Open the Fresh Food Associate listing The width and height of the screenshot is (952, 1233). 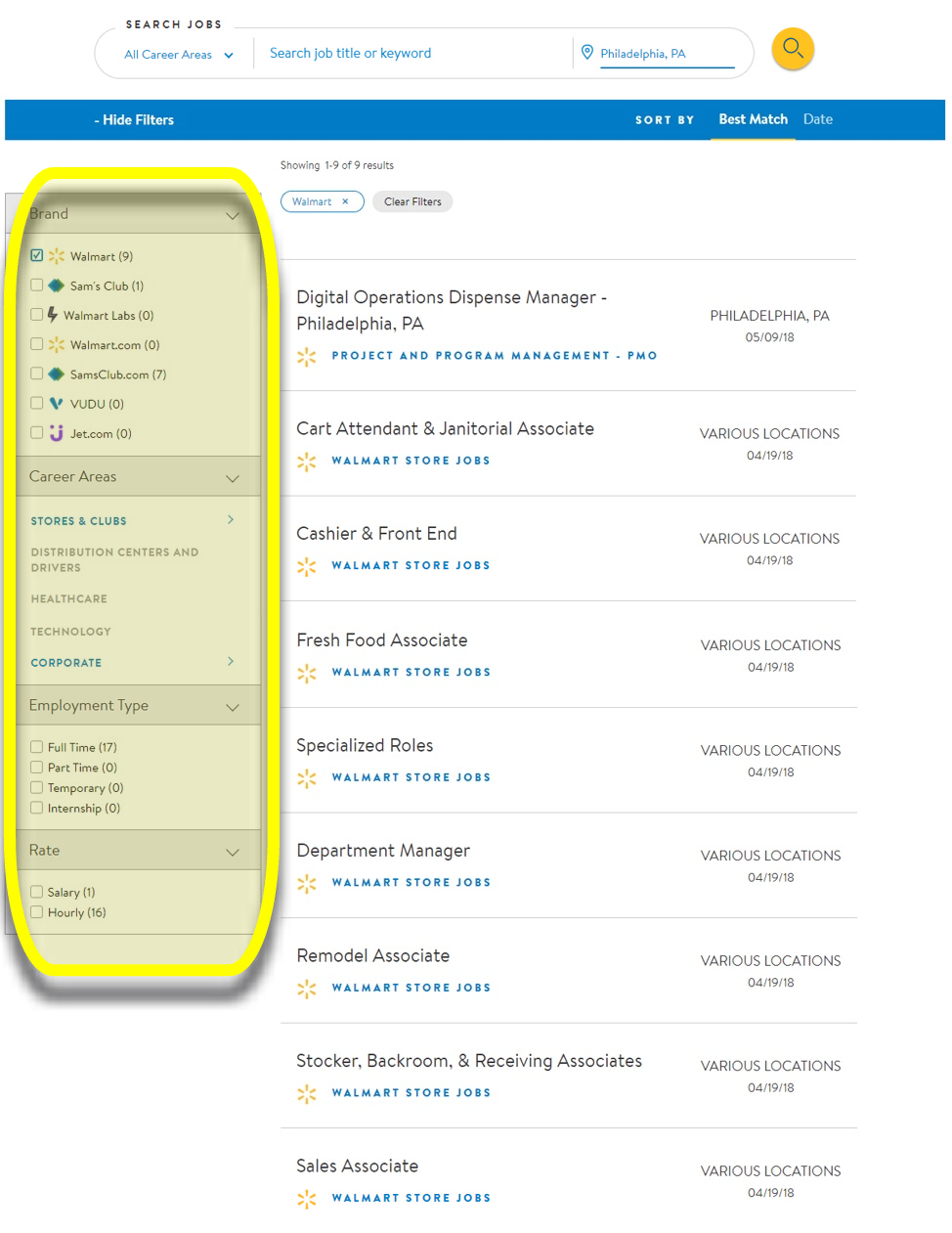(x=381, y=639)
